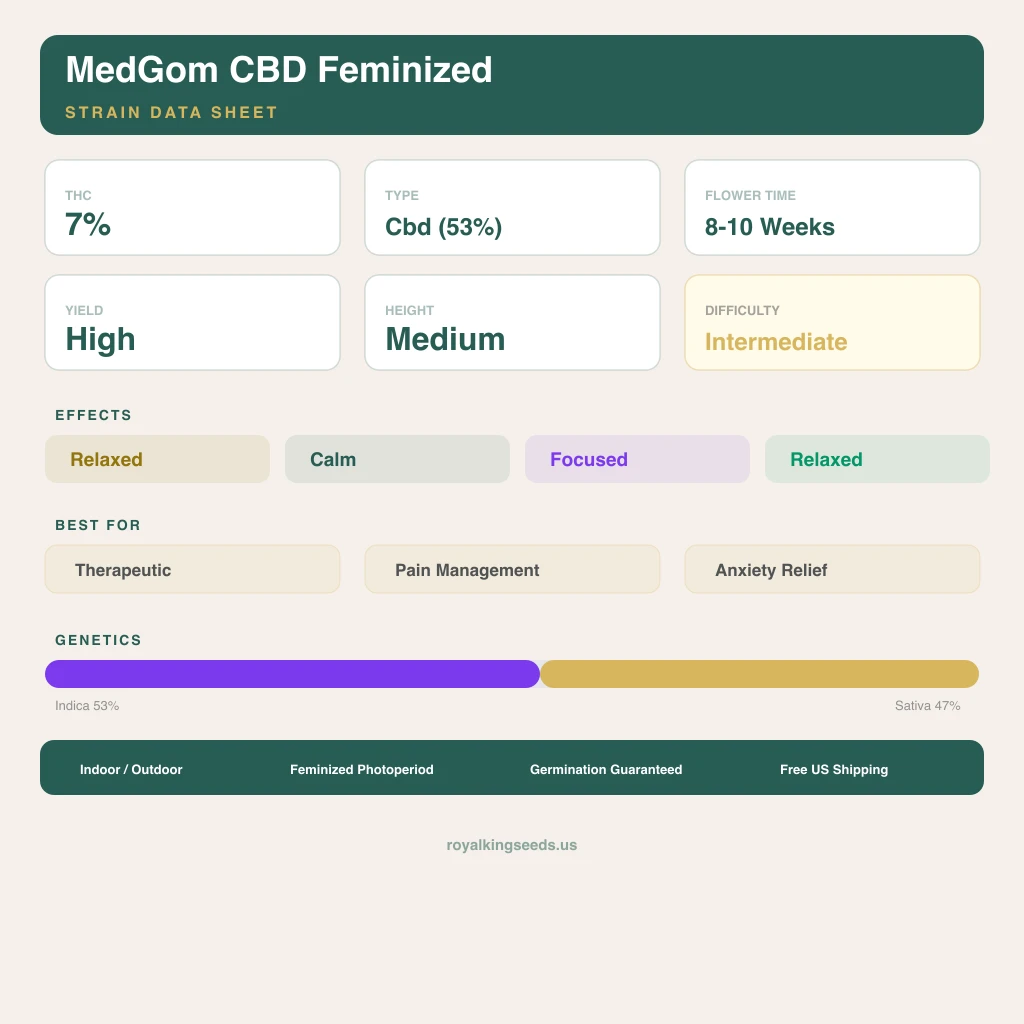This screenshot has width=1024, height=1024.
Task: Open the royalkingseeds.us link
Action: (x=512, y=845)
